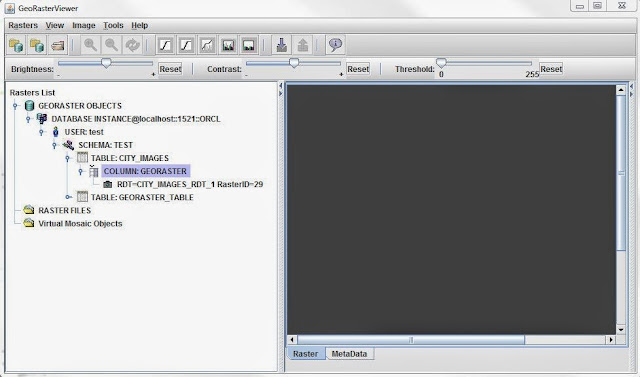Click the Threshold slider handle
Image resolution: width=640 pixels, height=377 pixels.
tap(441, 63)
